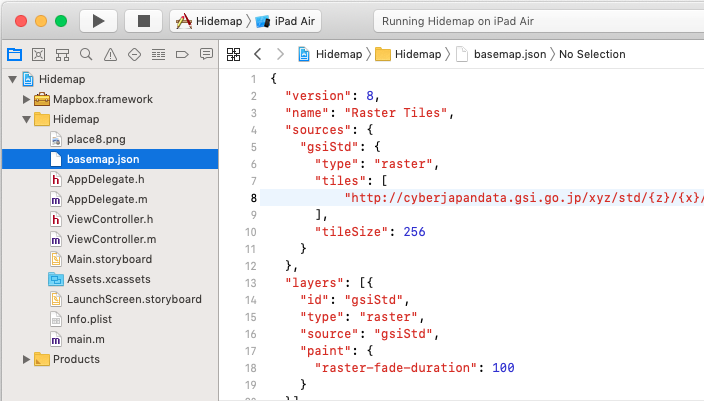Viewport: 704px width, 401px height.
Task: Switch to the Source Control navigator
Action: (37, 54)
